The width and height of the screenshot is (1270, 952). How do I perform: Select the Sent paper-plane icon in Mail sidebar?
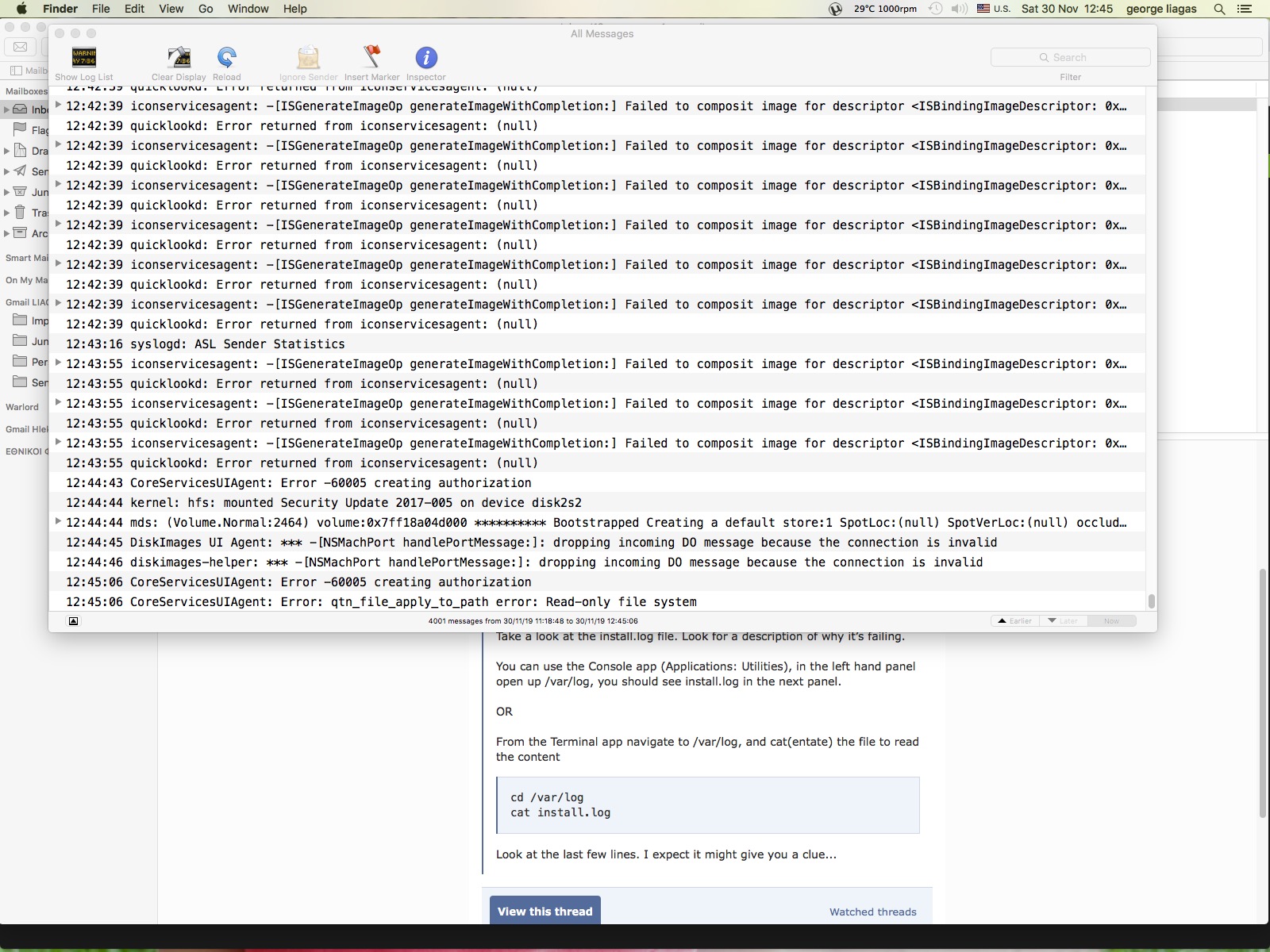pos(20,171)
